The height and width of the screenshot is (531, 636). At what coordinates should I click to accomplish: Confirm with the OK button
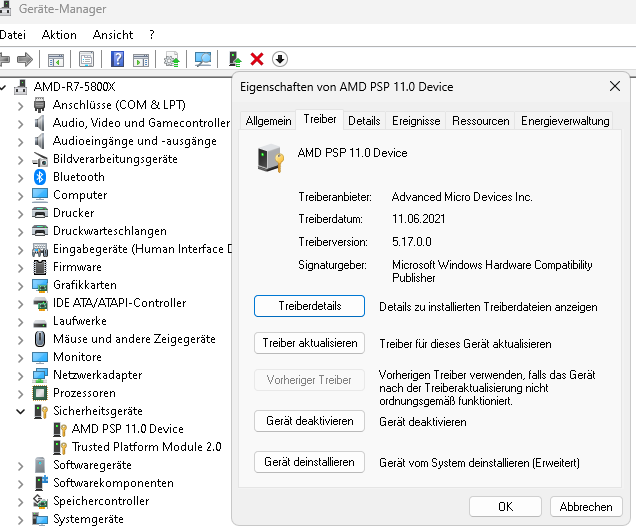[505, 507]
